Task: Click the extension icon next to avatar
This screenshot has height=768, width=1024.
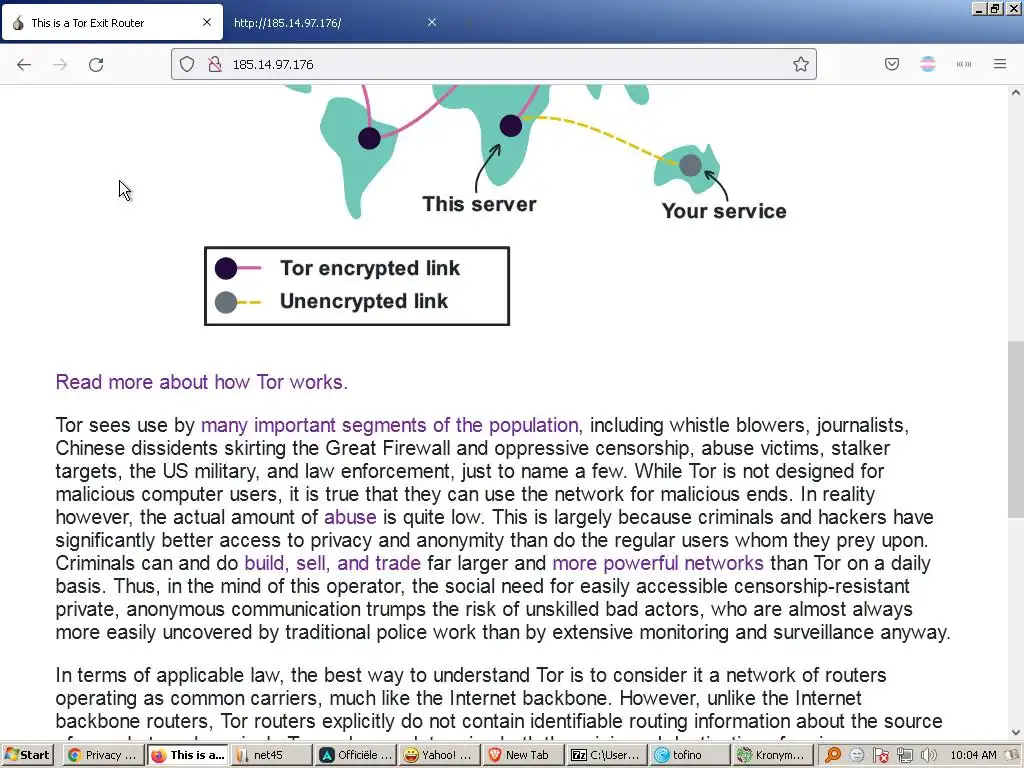Action: click(963, 64)
